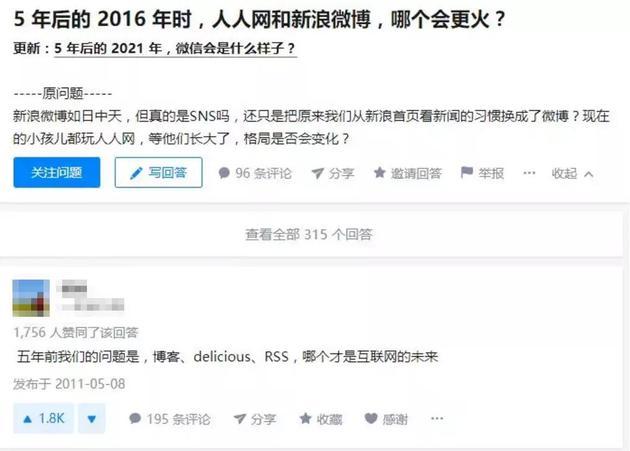The image size is (630, 451).
Task: Open the answer author's avatar thumbnail
Action: [x=31, y=298]
